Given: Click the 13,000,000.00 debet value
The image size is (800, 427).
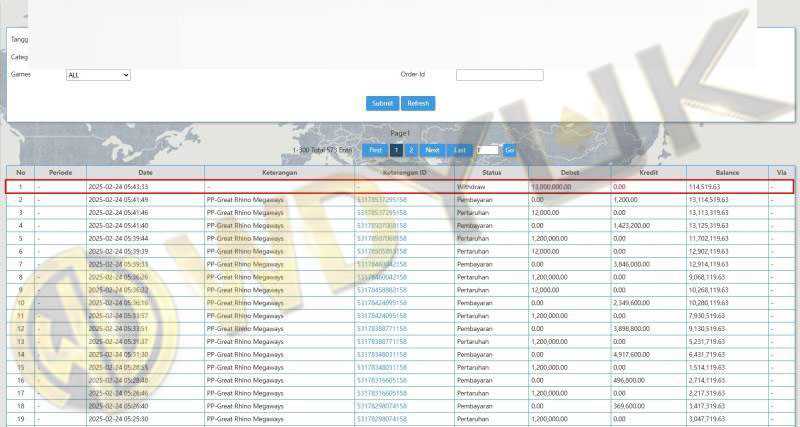Looking at the screenshot, I should (x=551, y=187).
